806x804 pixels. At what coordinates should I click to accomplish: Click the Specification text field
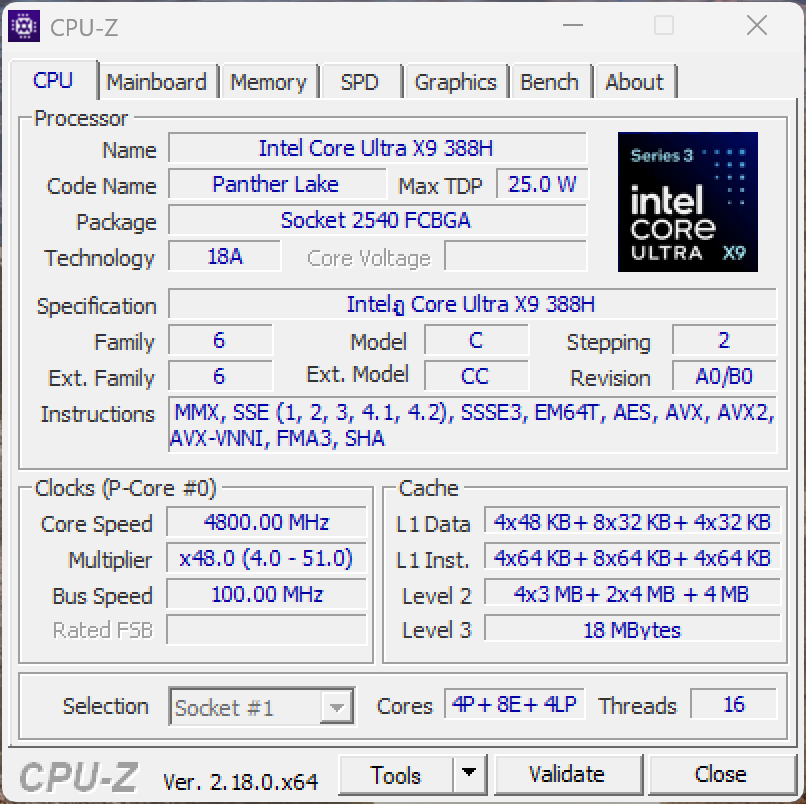point(471,304)
